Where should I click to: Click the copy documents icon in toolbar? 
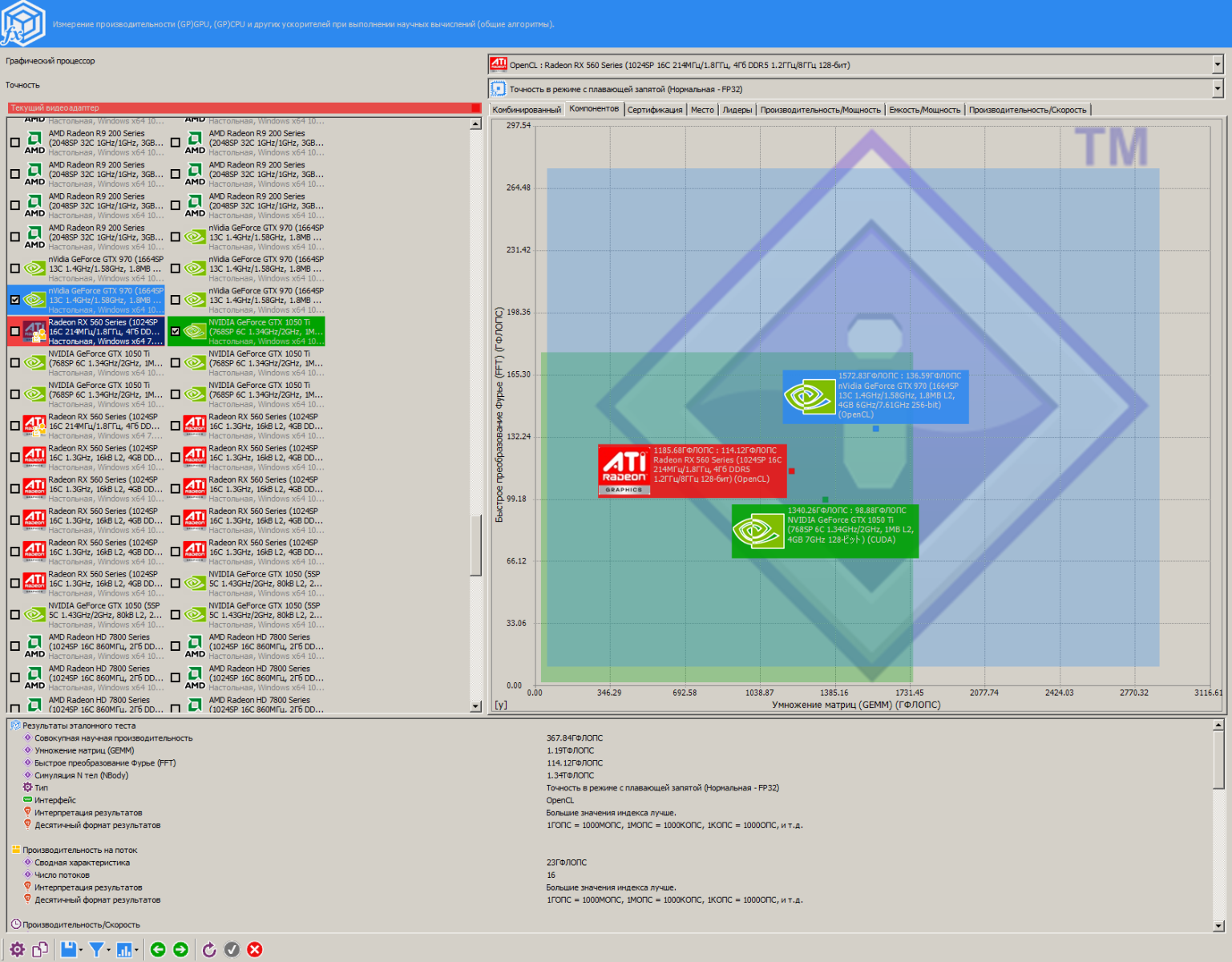coord(40,950)
